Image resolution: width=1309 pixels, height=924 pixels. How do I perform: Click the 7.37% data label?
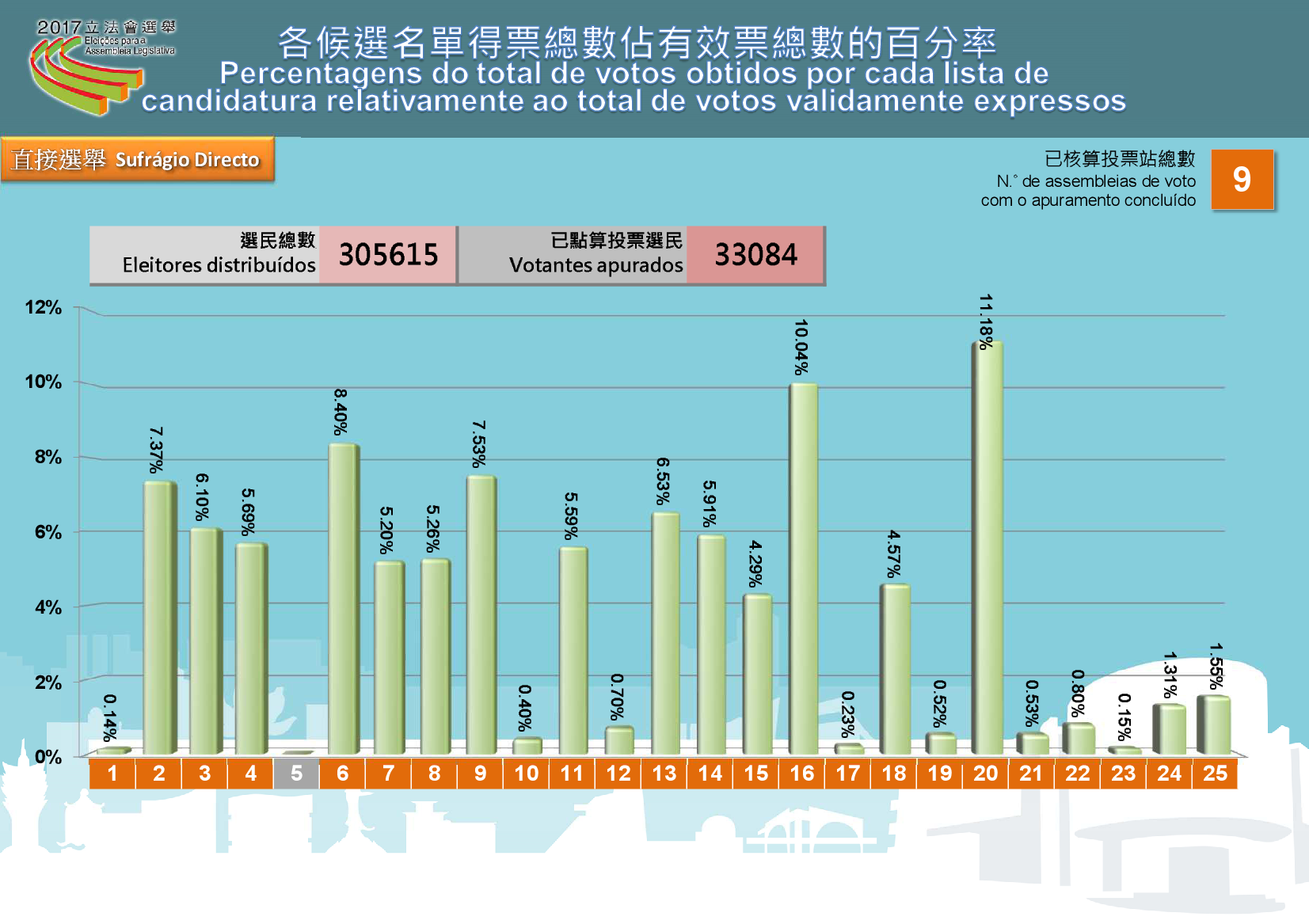tap(156, 450)
